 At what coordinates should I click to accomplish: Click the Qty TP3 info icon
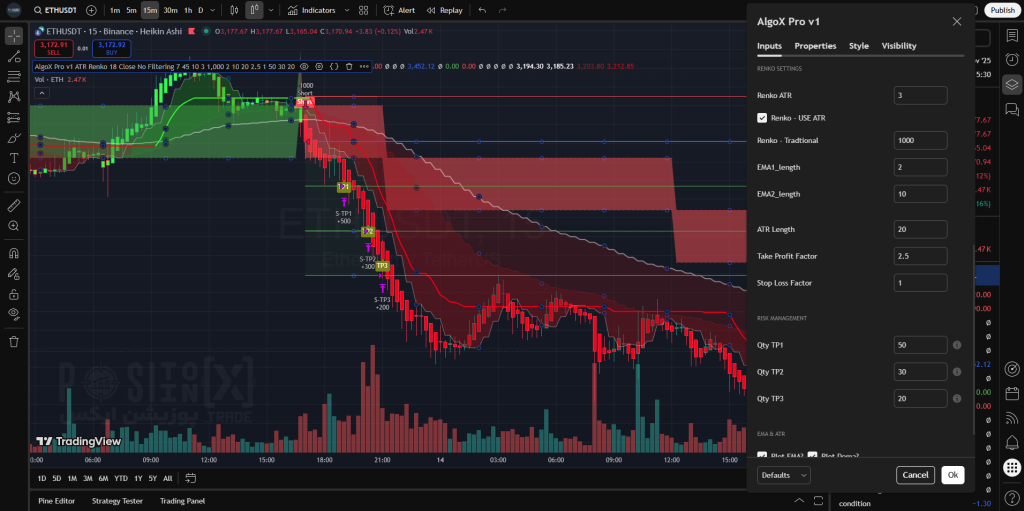pyautogui.click(x=957, y=399)
